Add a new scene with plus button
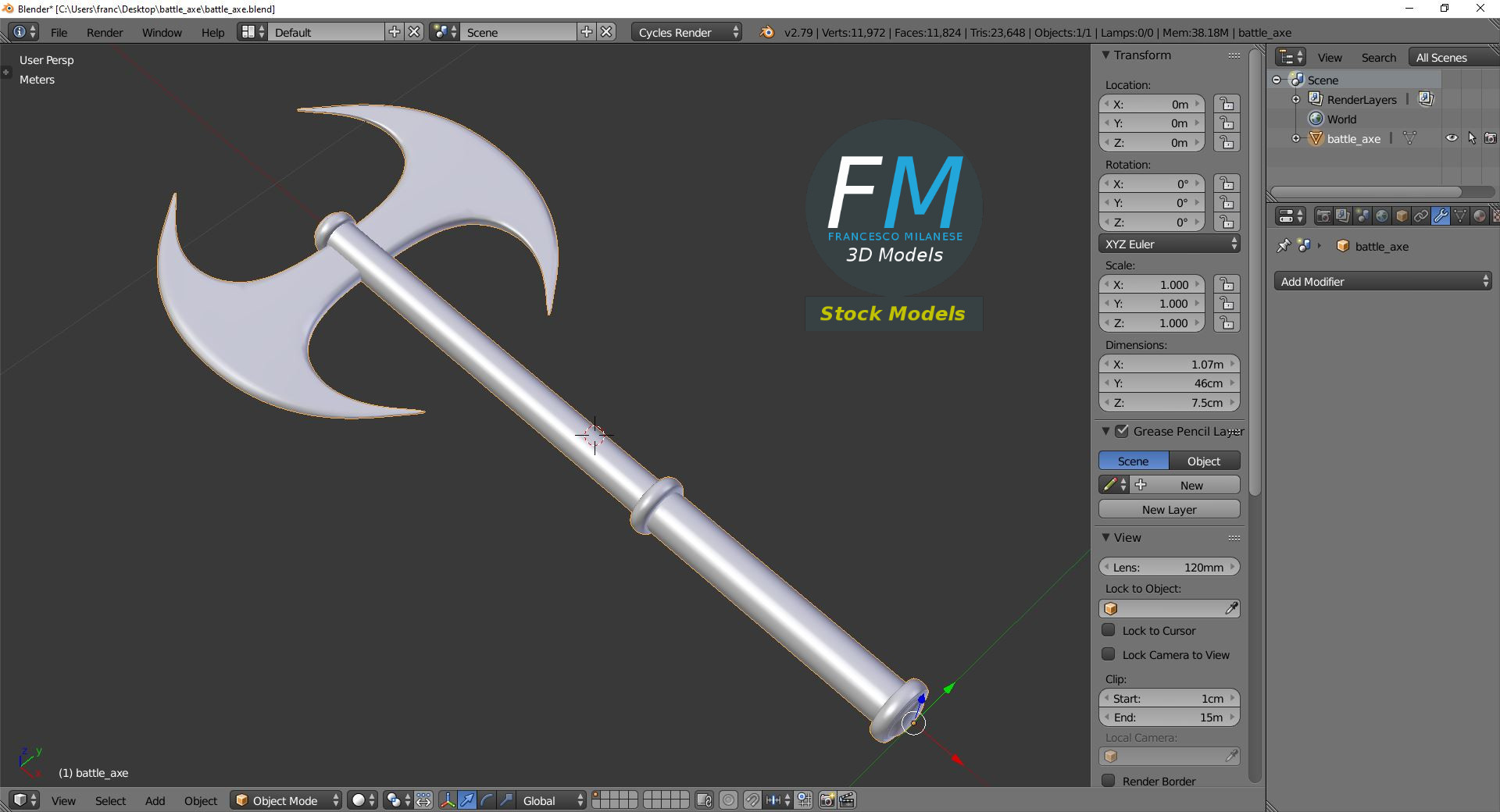1500x812 pixels. tap(587, 32)
